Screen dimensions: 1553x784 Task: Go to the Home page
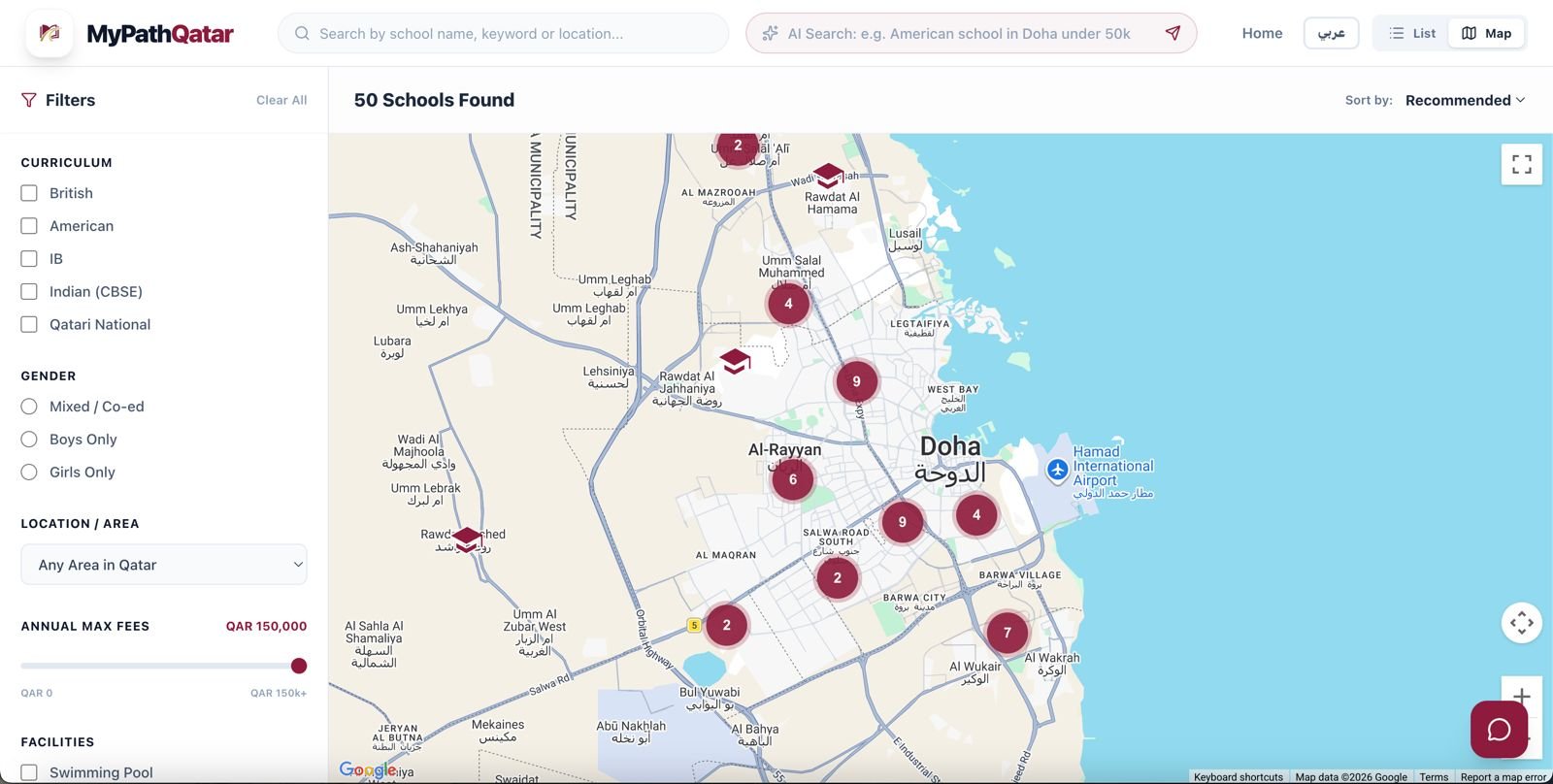click(x=1262, y=33)
